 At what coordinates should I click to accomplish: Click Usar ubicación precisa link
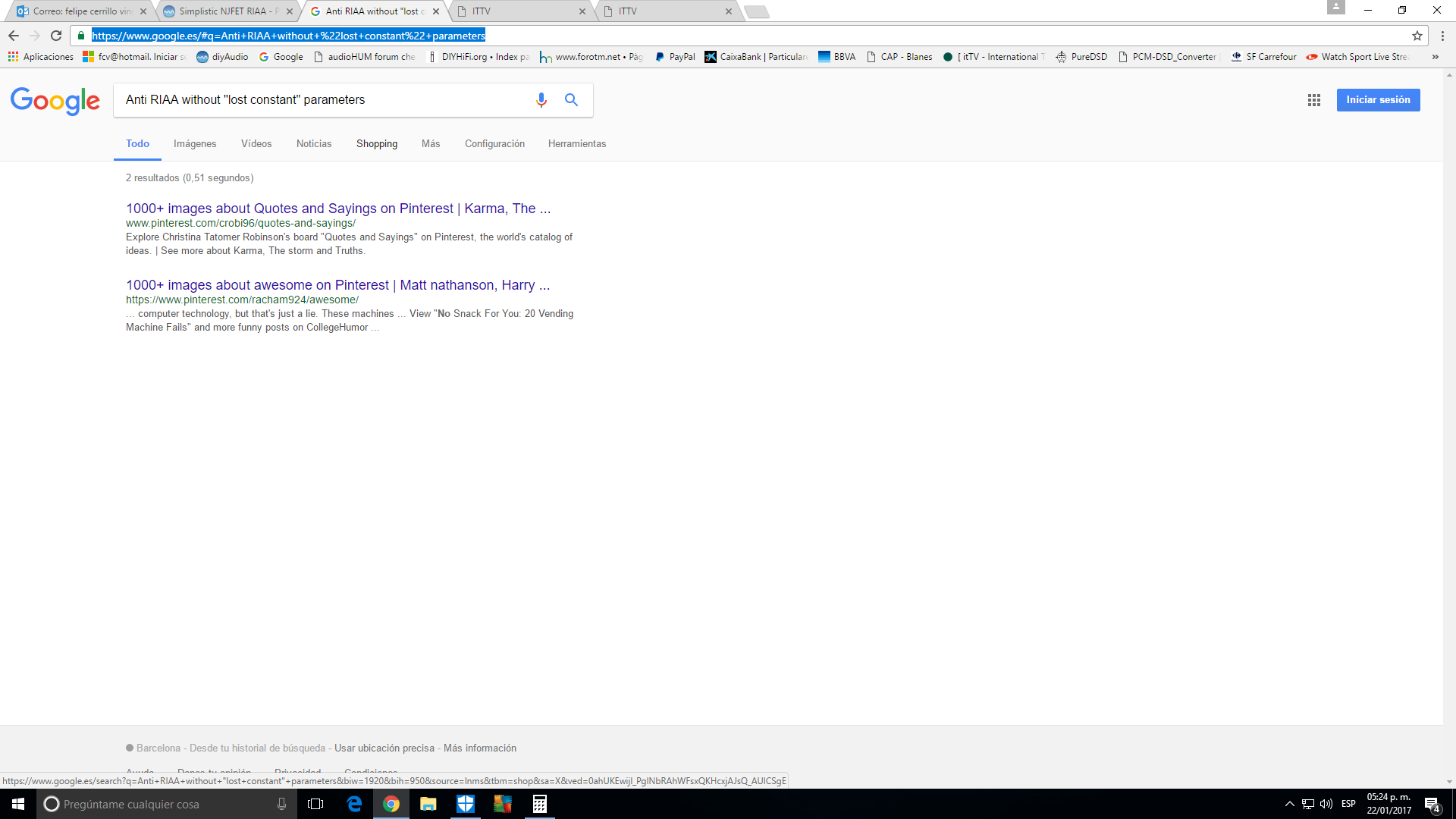coord(384,748)
